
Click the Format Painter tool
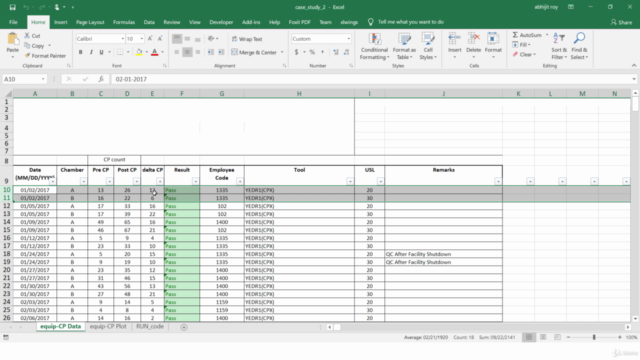click(45, 56)
